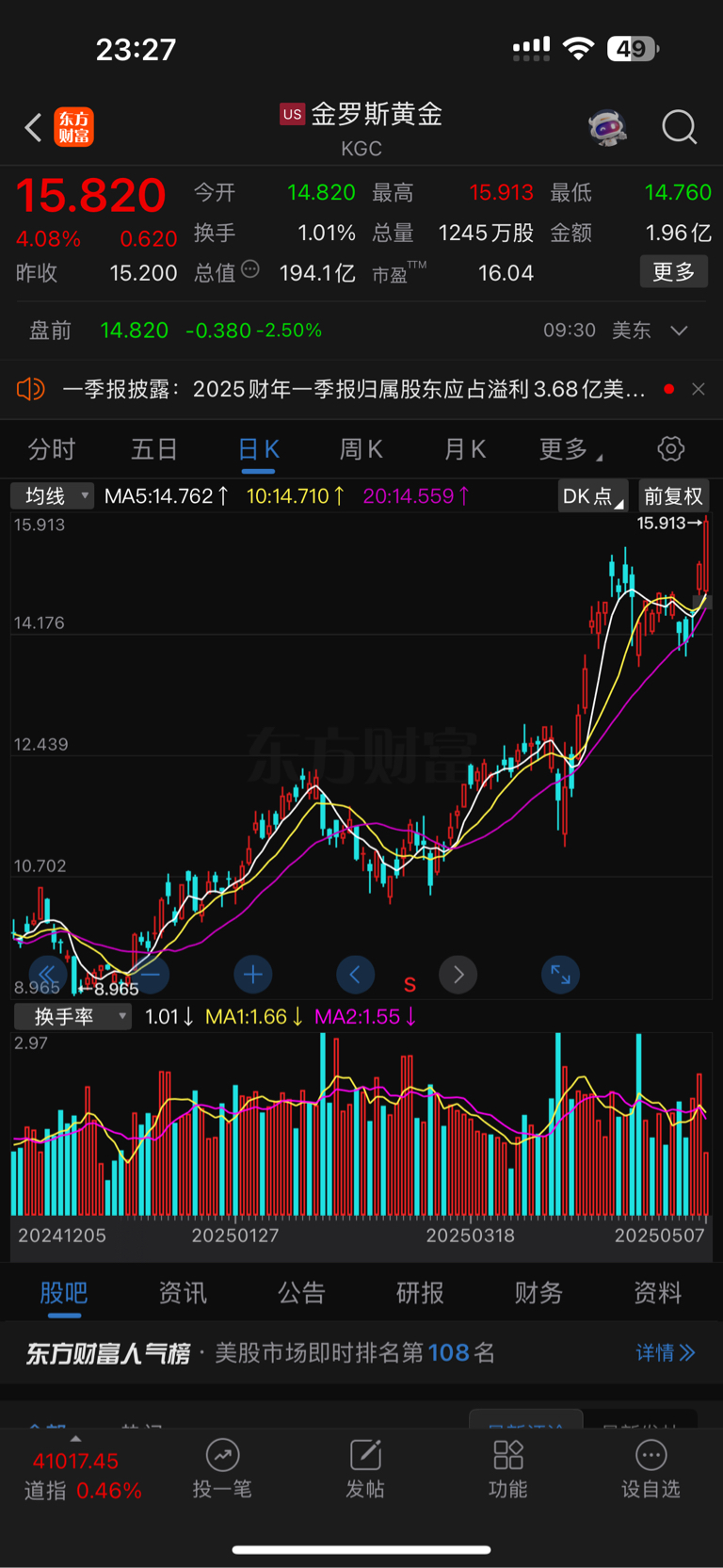Open the DK点 dropdown

point(593,496)
